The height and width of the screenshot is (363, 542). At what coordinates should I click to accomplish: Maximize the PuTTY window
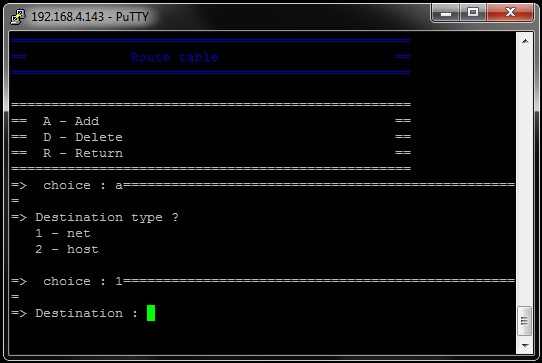tap(473, 13)
